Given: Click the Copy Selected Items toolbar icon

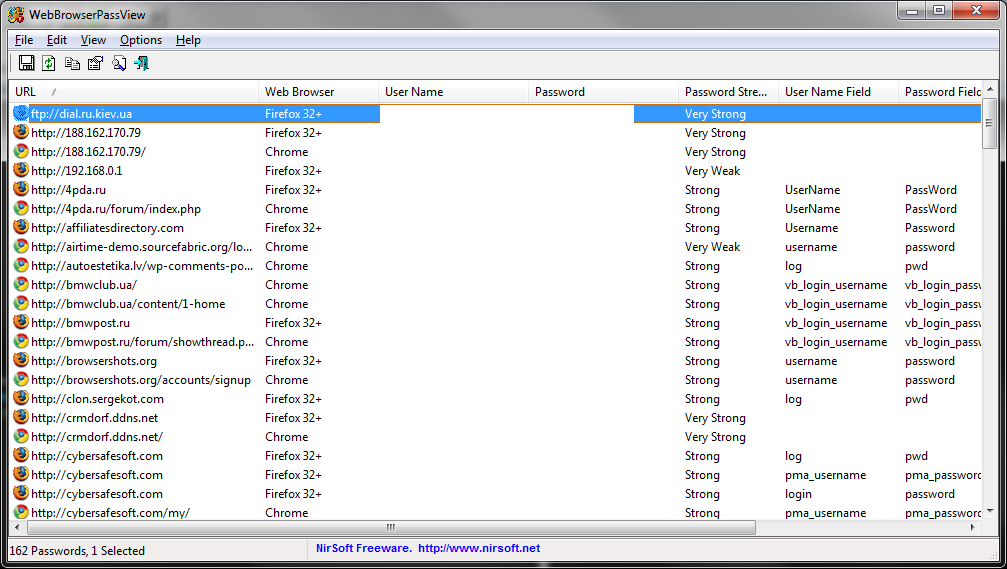Looking at the screenshot, I should [73, 63].
